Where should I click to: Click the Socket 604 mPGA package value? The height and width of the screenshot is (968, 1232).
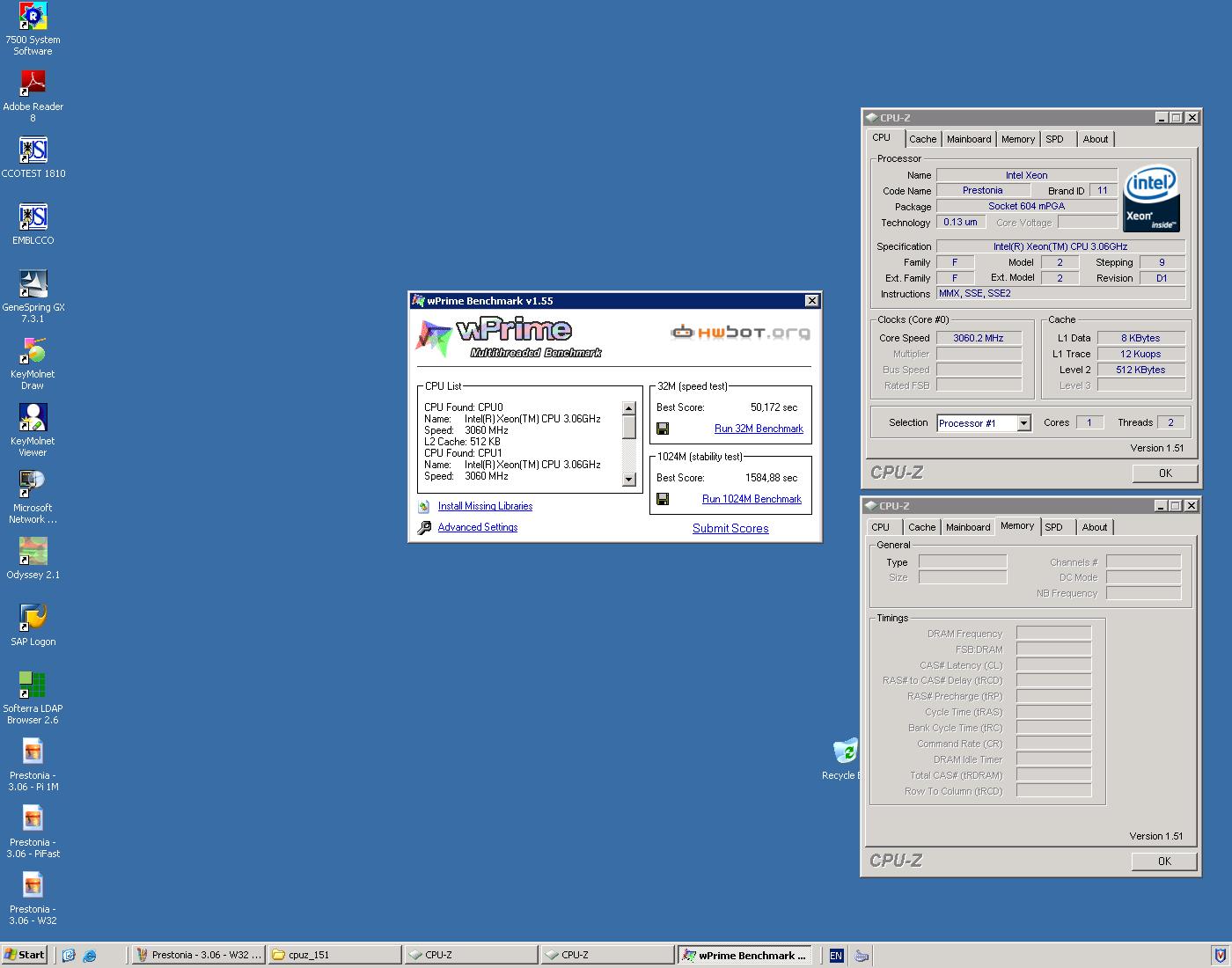(1026, 206)
